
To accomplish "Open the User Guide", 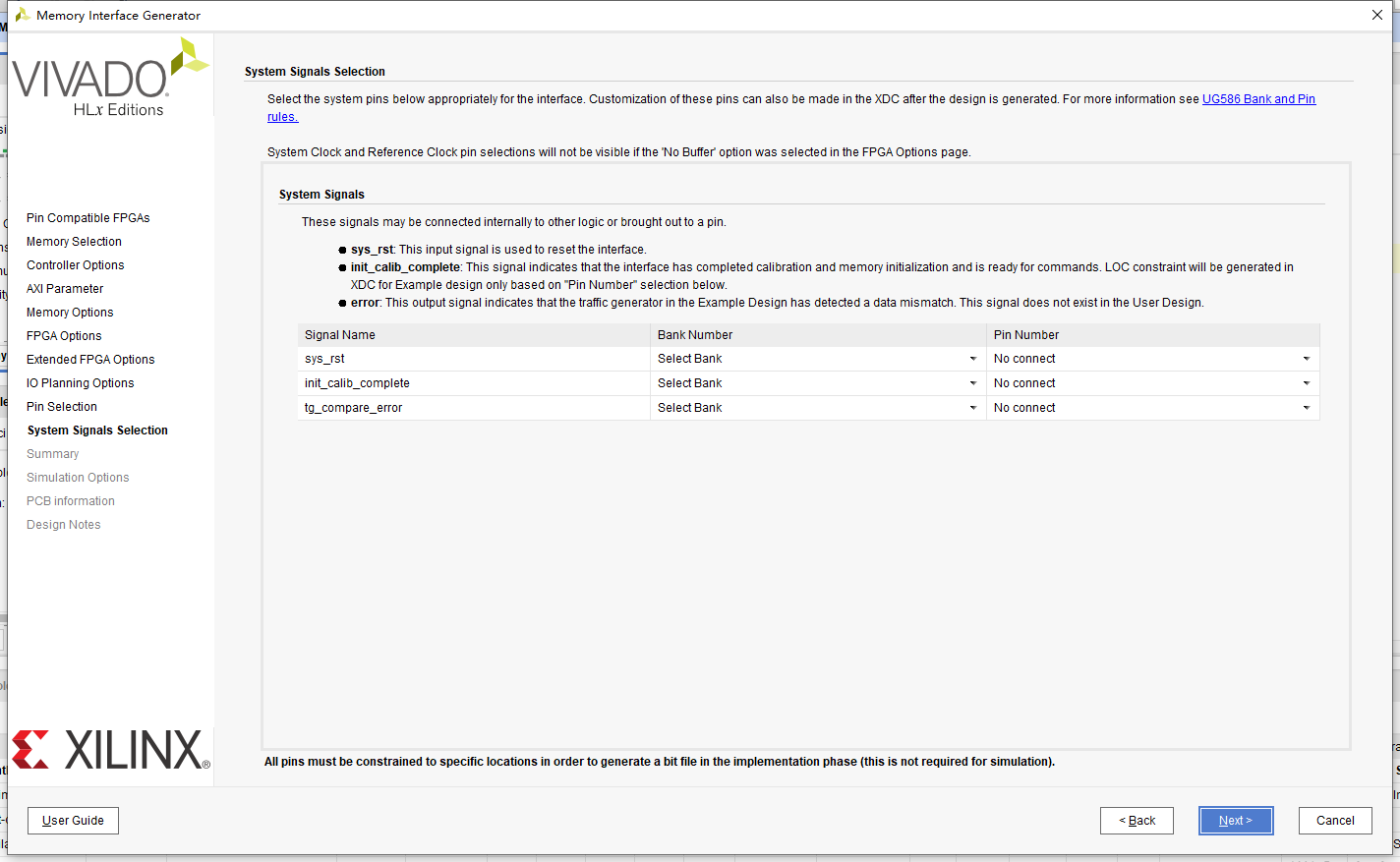I will click(73, 821).
